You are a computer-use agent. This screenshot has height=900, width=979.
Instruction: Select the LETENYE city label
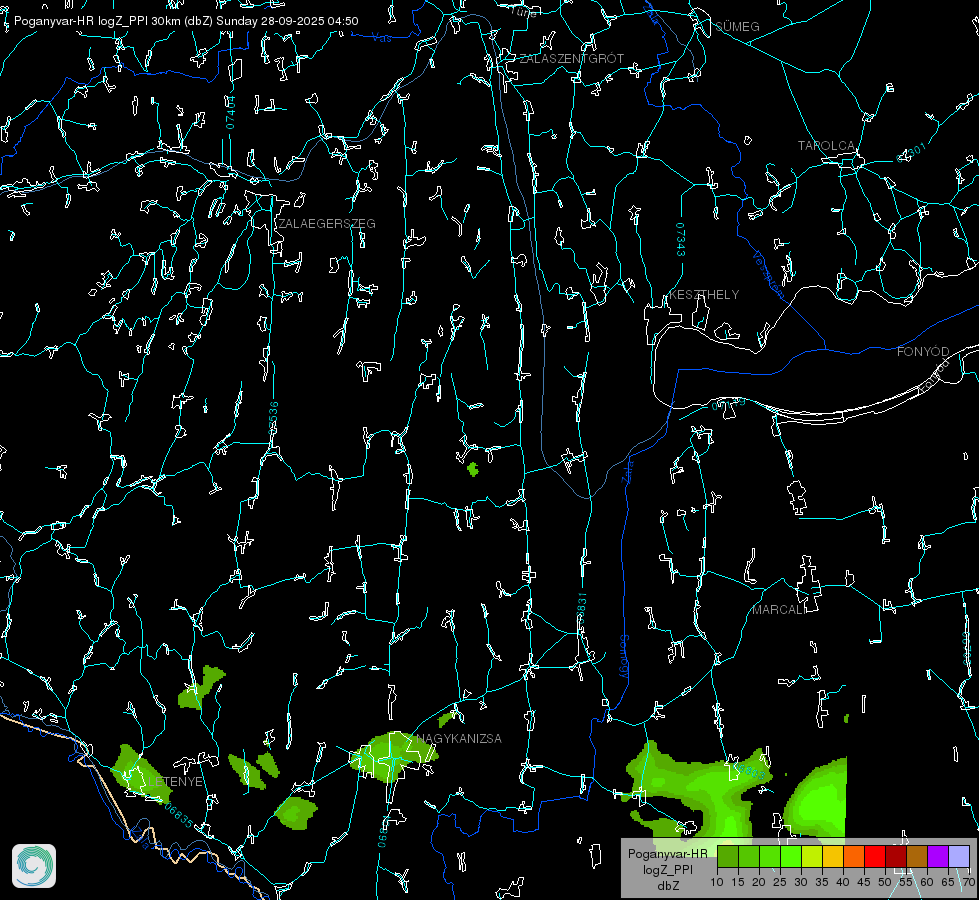(175, 781)
